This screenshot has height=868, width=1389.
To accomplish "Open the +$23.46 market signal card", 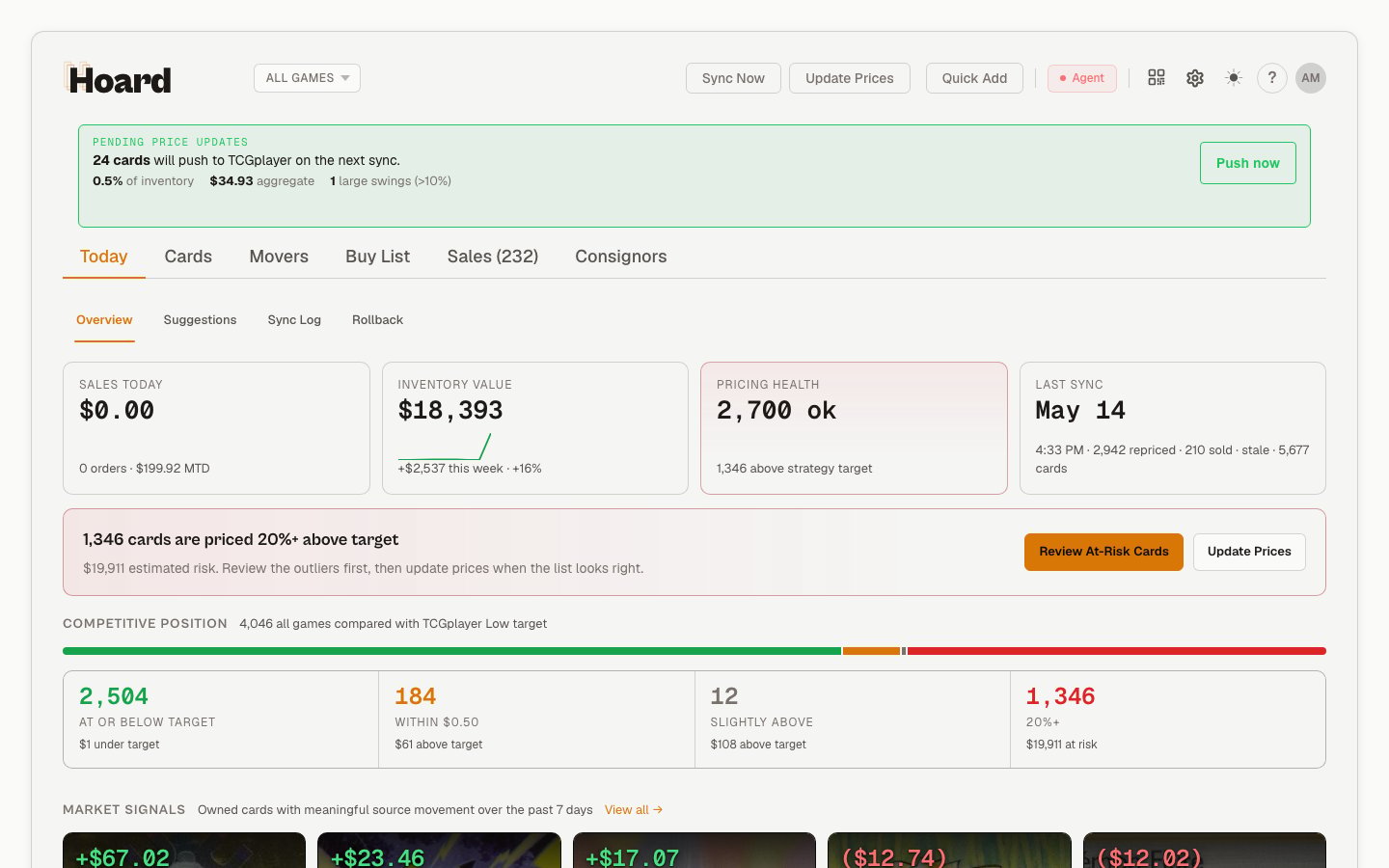I will [439, 851].
